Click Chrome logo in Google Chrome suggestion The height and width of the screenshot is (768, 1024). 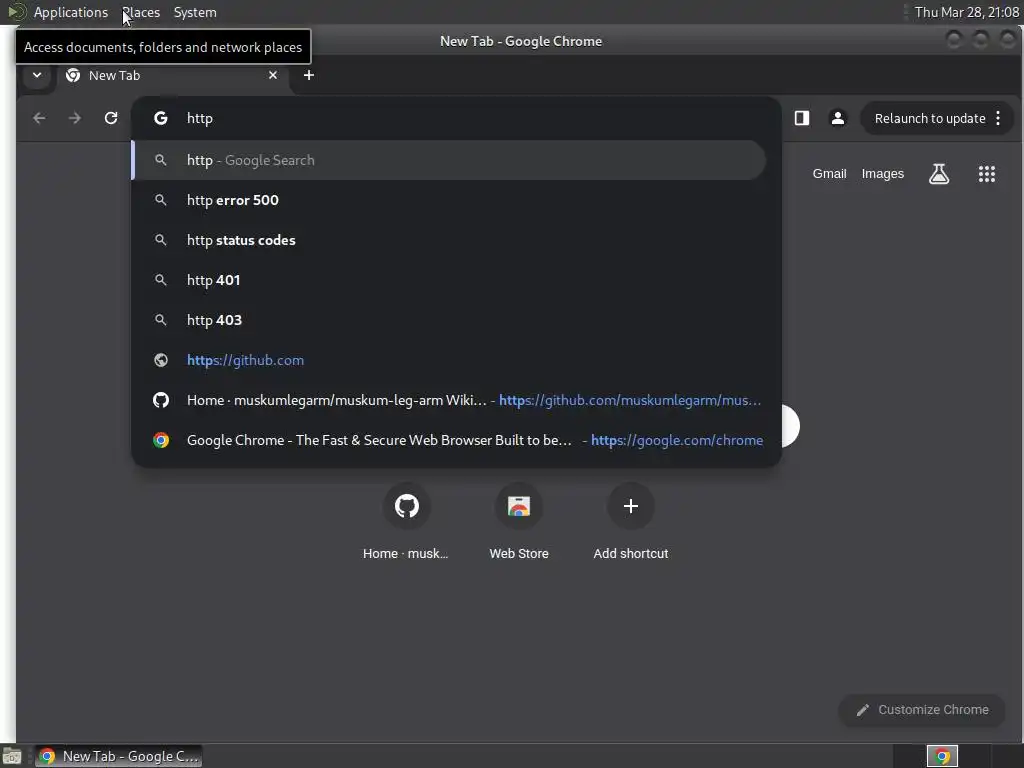[x=161, y=440]
